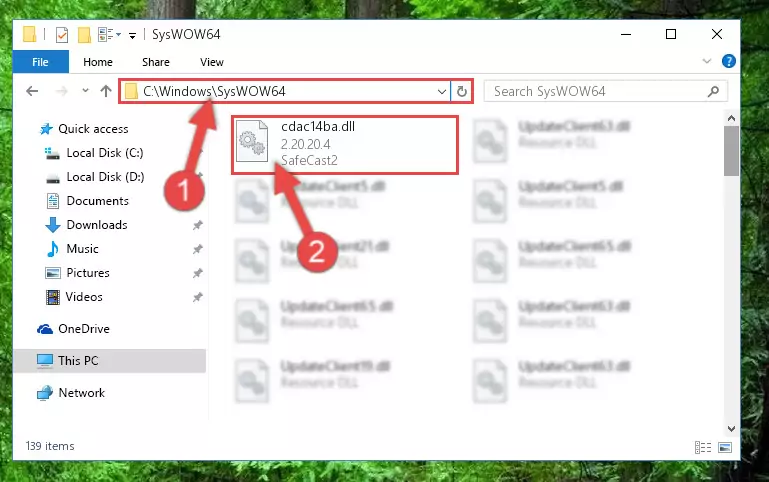Go back with the Back arrow

32,91
